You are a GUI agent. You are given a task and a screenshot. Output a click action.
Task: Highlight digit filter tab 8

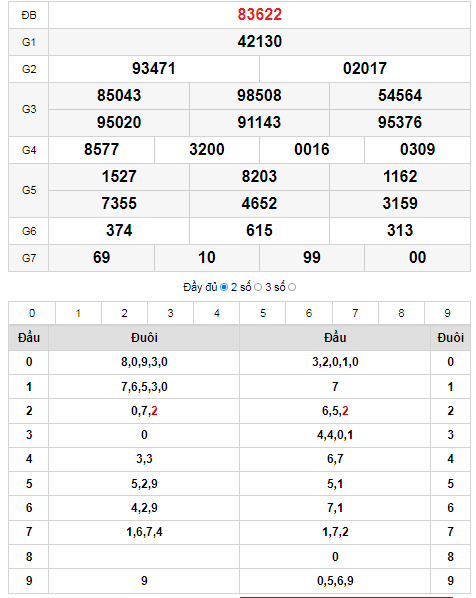[x=401, y=313]
